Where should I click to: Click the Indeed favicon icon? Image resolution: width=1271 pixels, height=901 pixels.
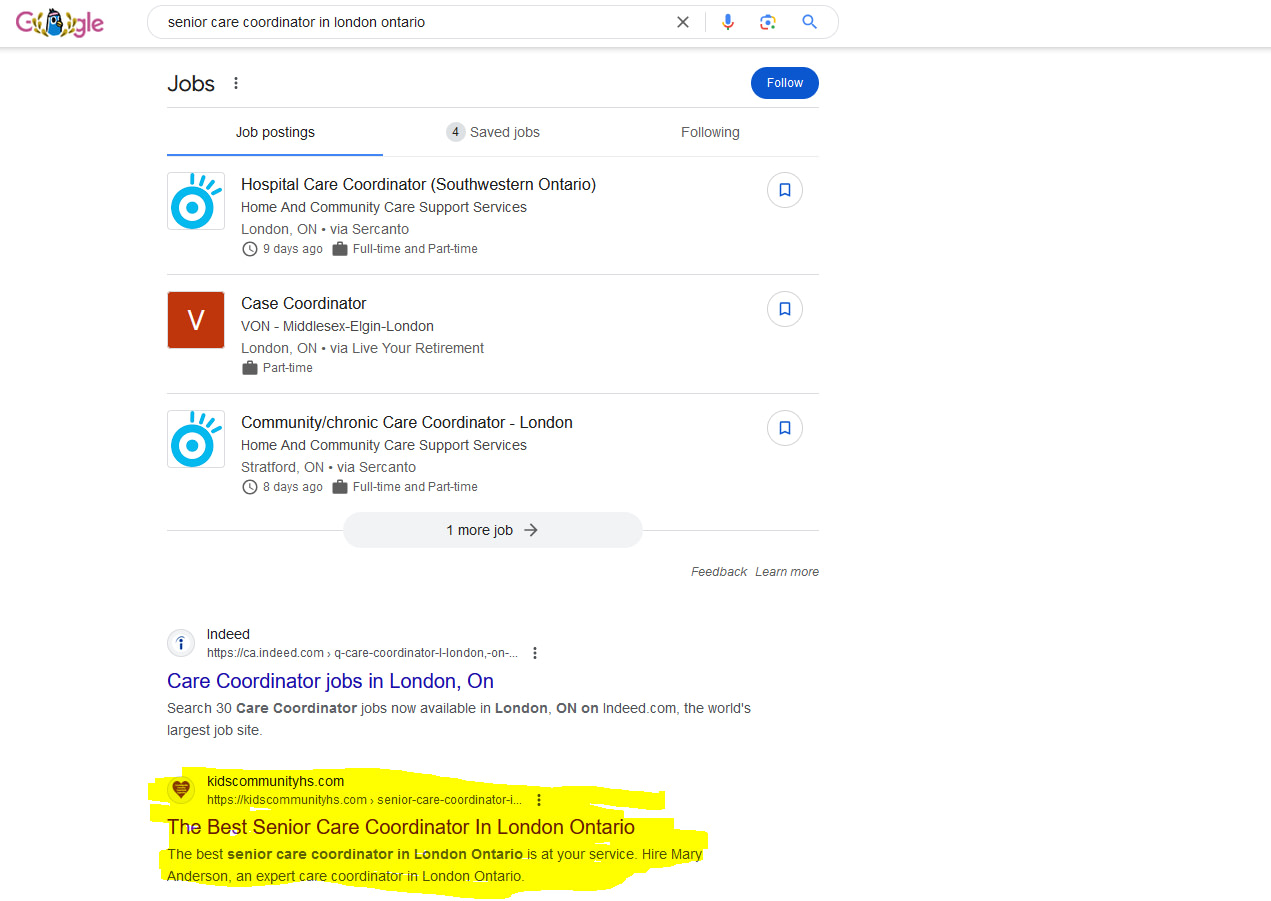tap(181, 643)
